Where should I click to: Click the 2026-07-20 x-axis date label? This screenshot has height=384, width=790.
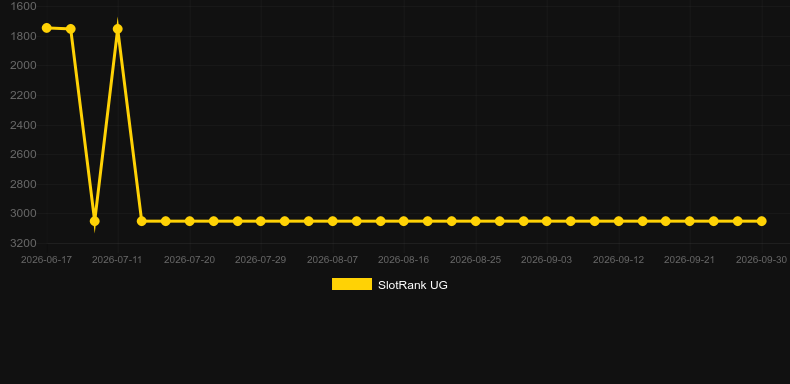pos(189,260)
